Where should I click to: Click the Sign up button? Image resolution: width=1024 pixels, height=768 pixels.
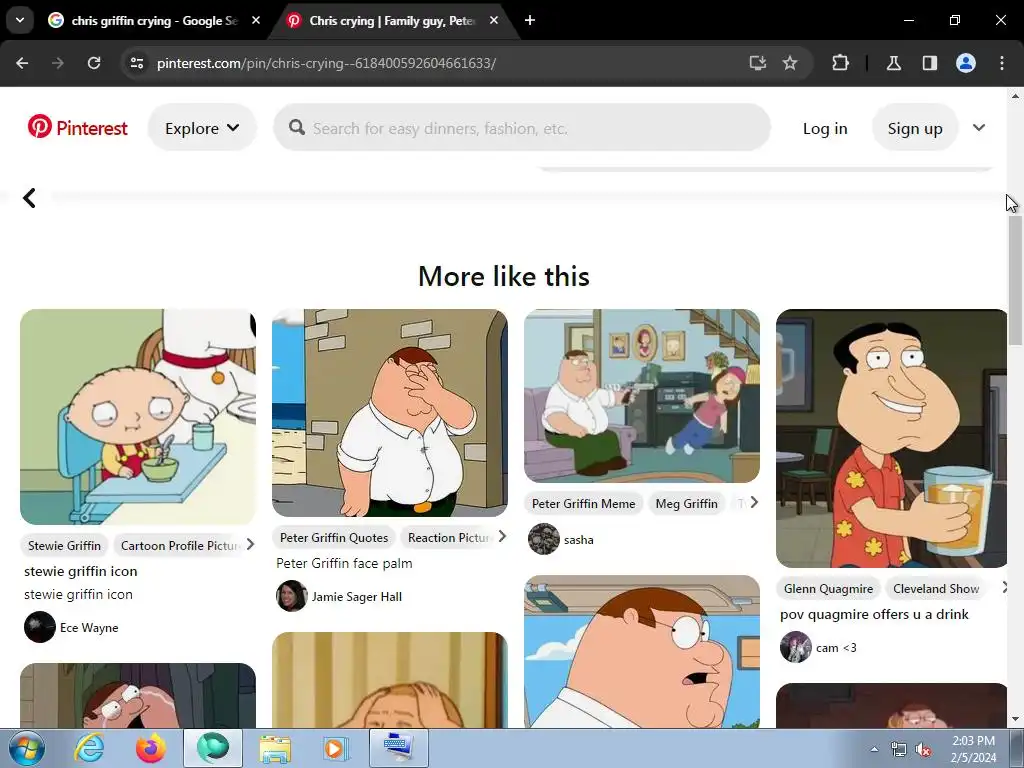click(x=915, y=128)
